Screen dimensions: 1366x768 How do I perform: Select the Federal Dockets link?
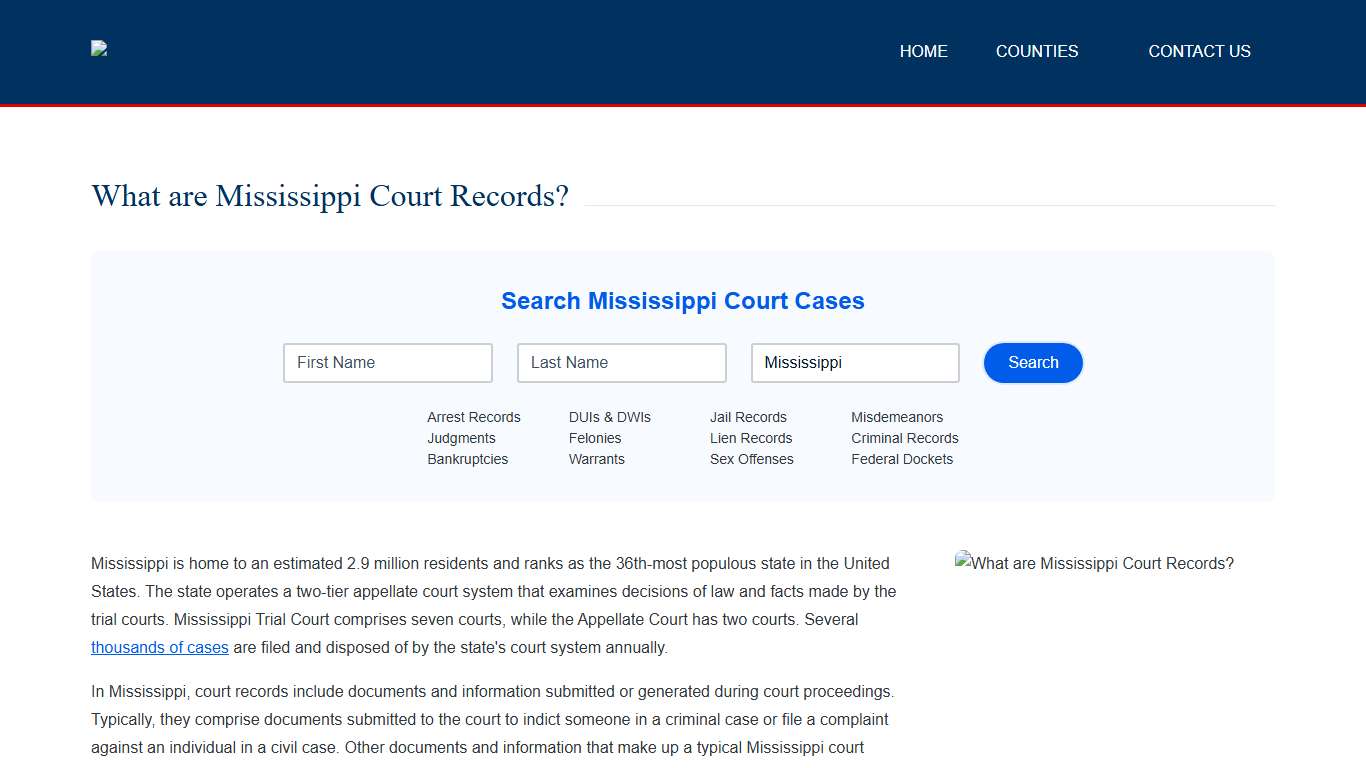903,459
